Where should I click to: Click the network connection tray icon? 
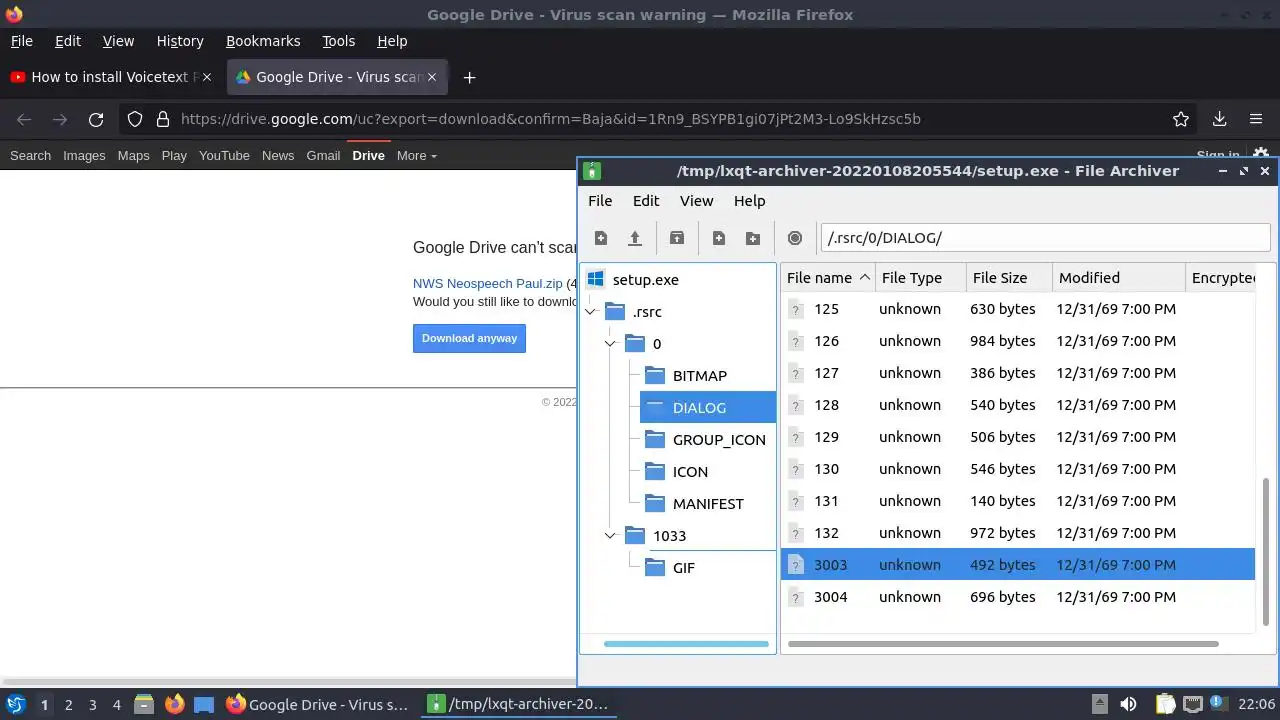click(1192, 704)
